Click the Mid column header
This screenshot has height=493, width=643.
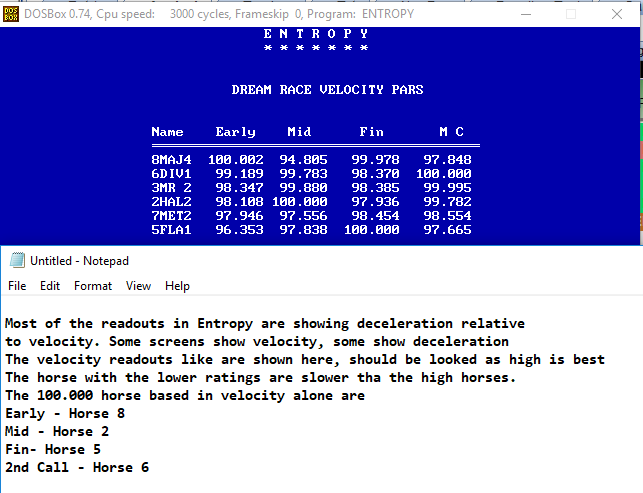pyautogui.click(x=299, y=132)
